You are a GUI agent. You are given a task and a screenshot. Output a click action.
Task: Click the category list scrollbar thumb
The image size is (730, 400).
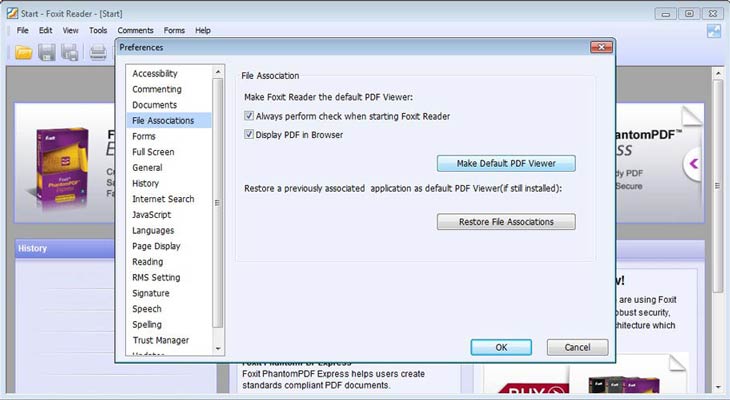coord(218,203)
